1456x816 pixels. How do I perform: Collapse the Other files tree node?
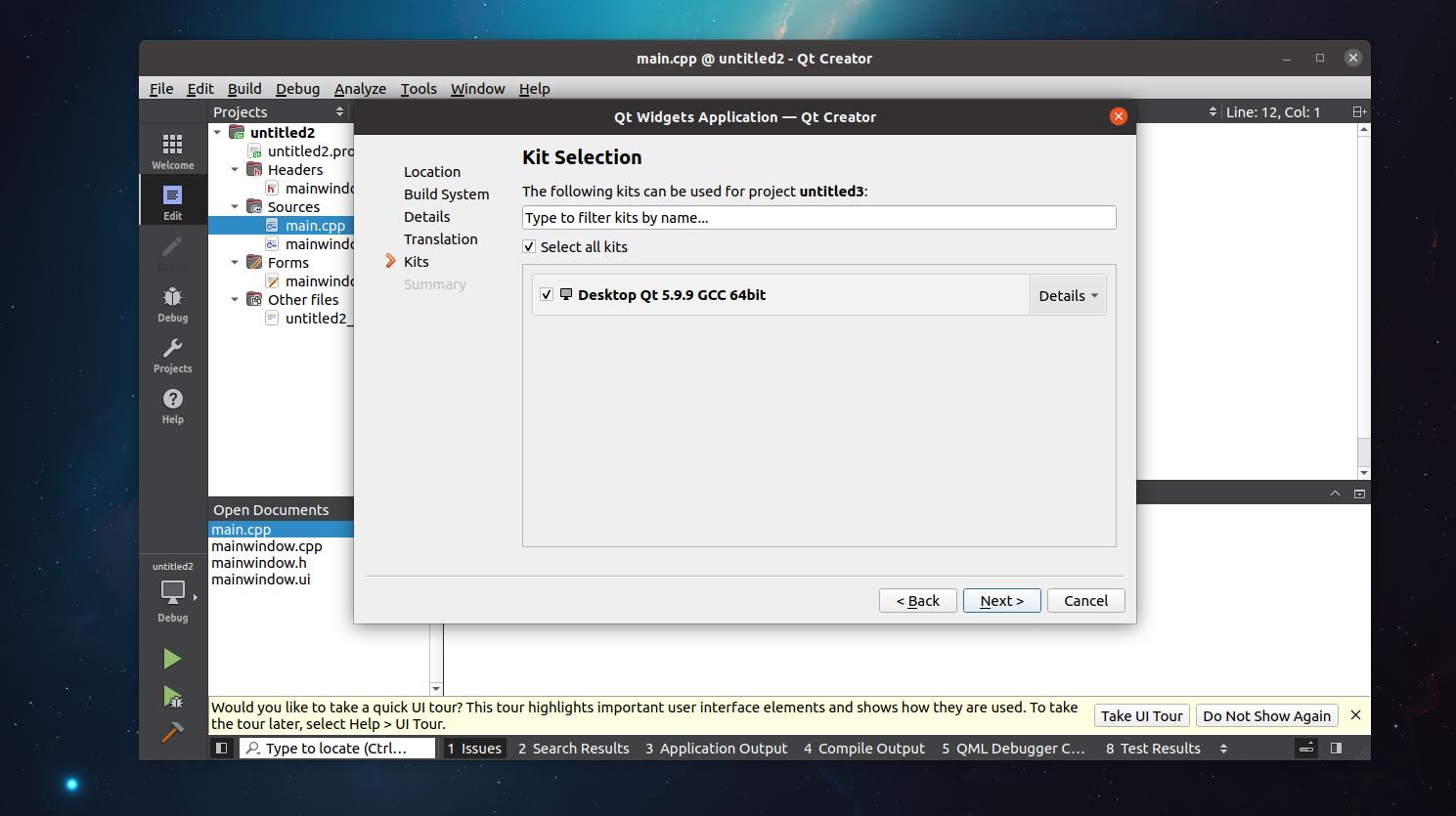(235, 299)
